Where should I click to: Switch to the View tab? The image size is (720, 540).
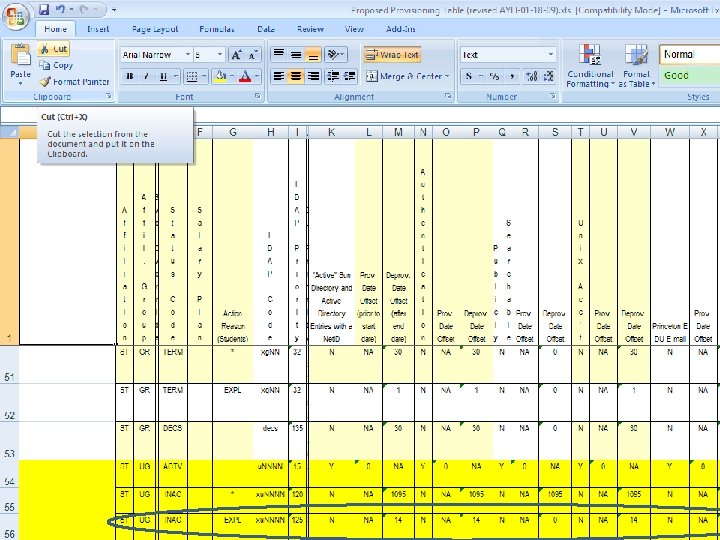point(354,29)
